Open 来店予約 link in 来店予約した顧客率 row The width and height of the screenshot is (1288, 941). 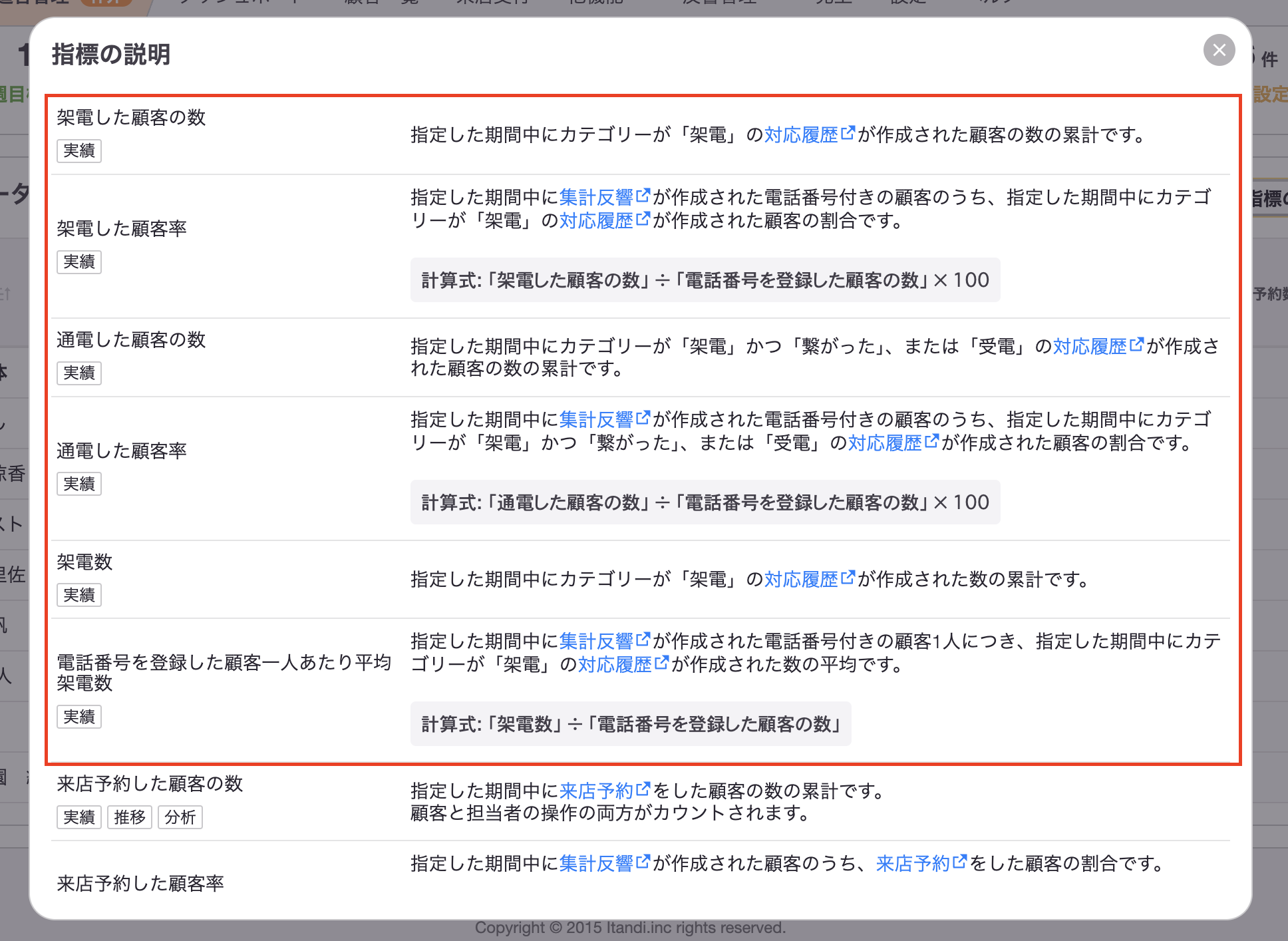coord(921,863)
